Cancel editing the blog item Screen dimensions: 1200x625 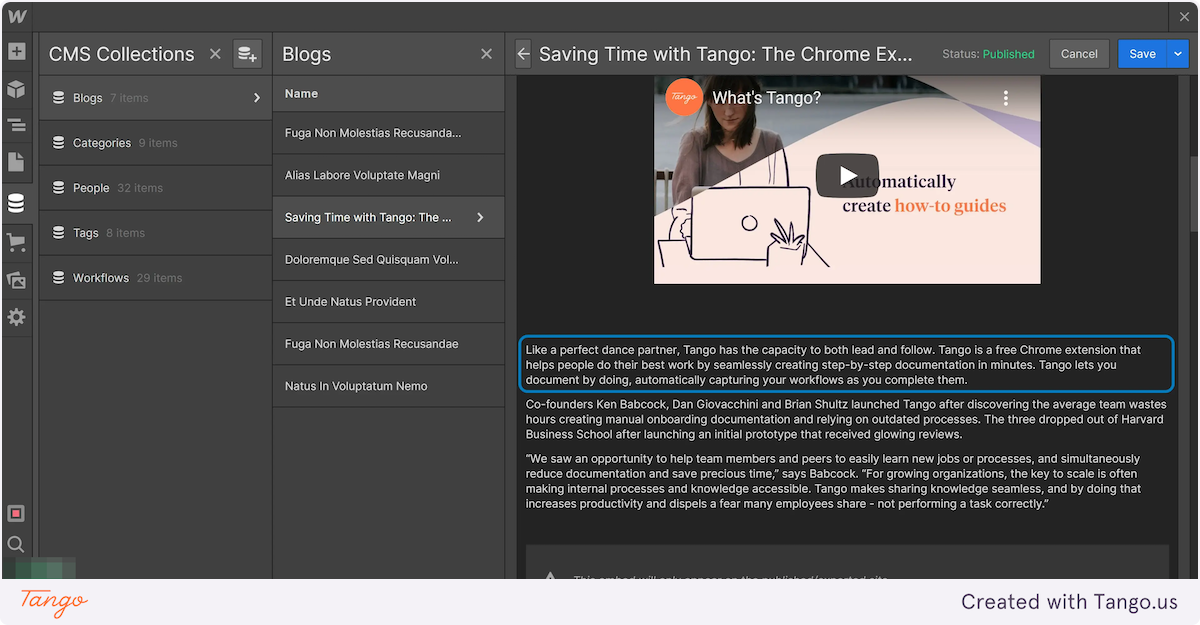point(1079,54)
